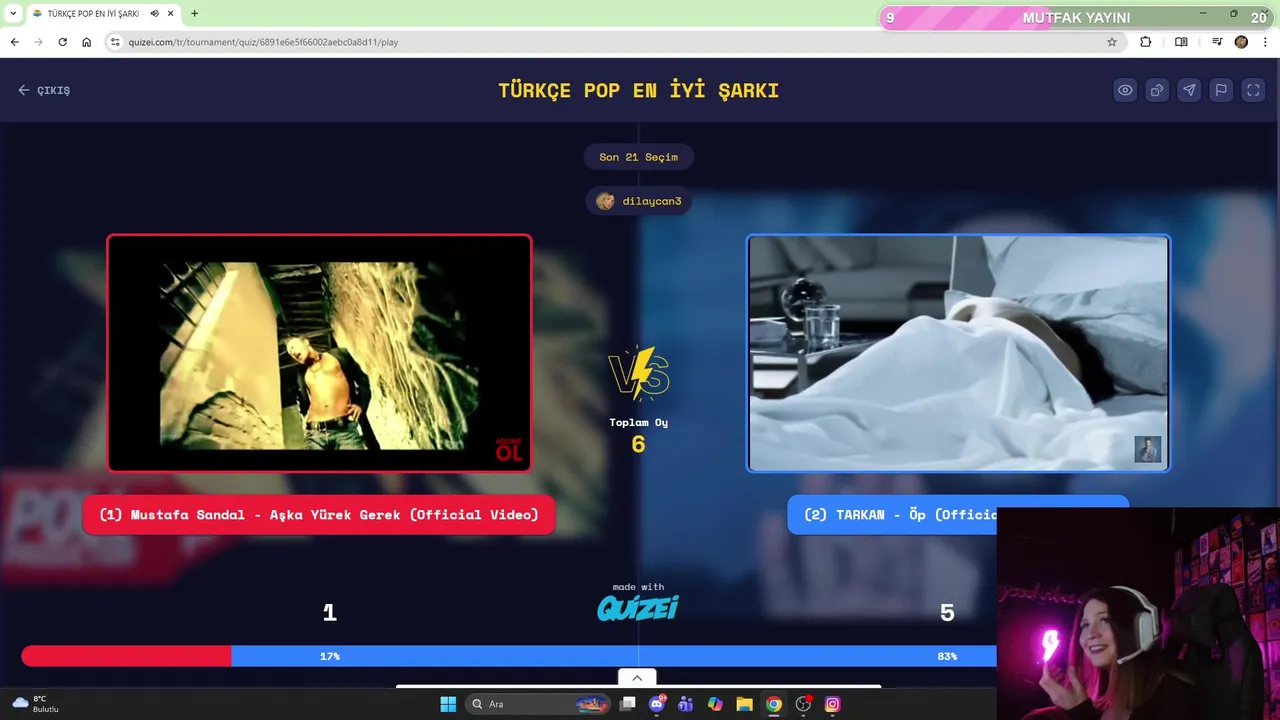Open reading mode book icon
Image resolution: width=1280 pixels, height=720 pixels.
click(1181, 42)
